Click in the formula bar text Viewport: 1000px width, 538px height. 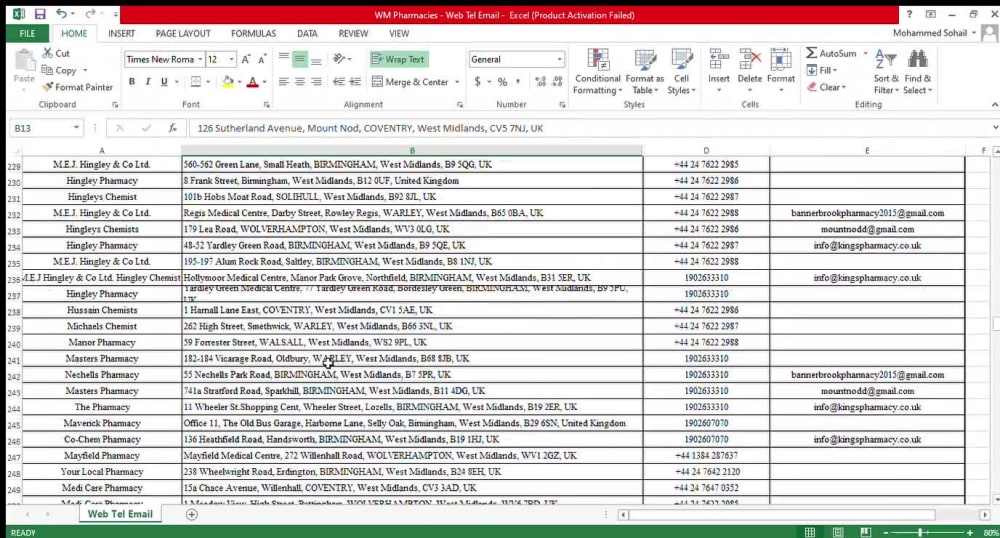370,128
